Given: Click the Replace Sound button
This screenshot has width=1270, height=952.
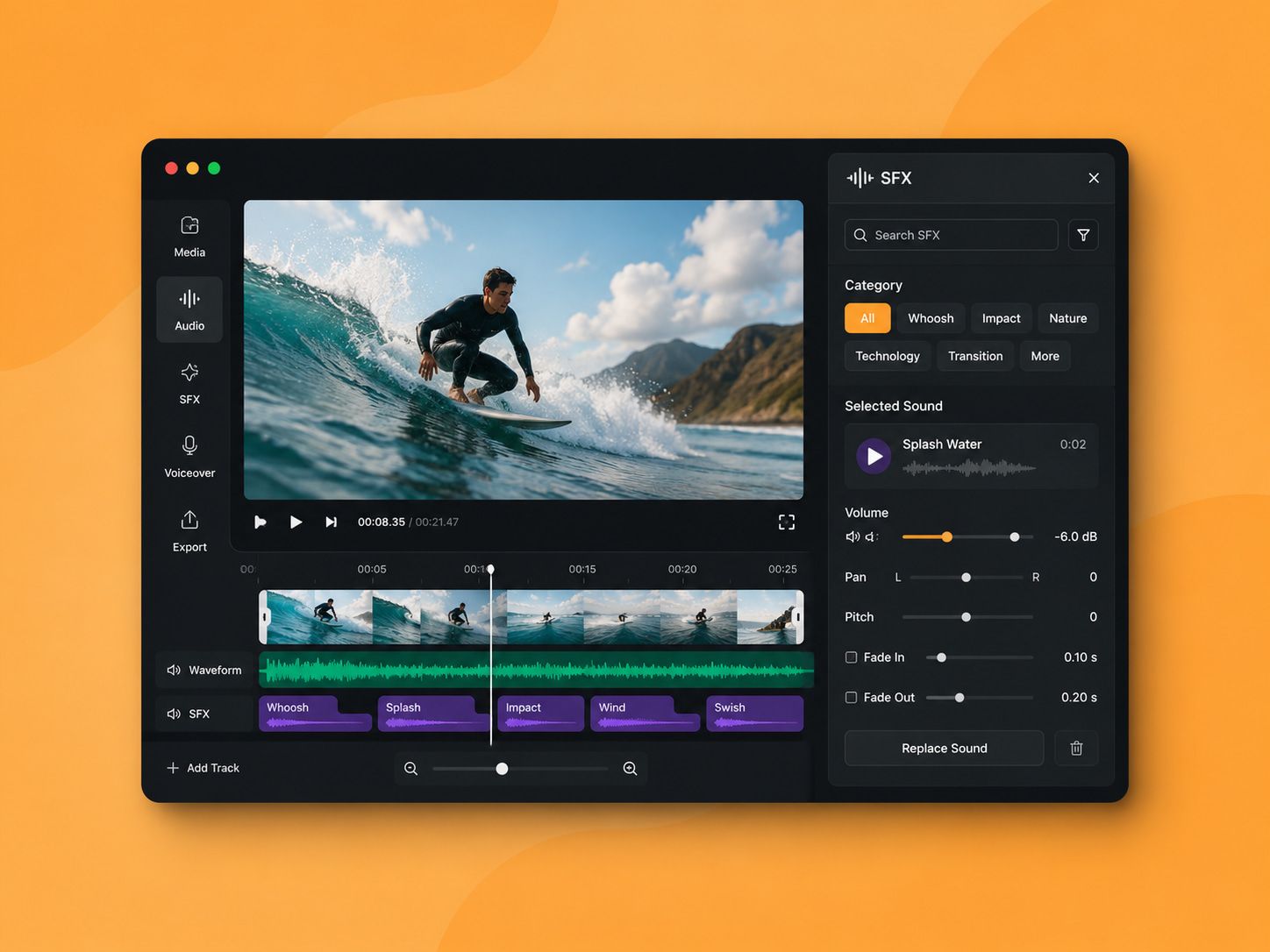Looking at the screenshot, I should pyautogui.click(x=944, y=748).
